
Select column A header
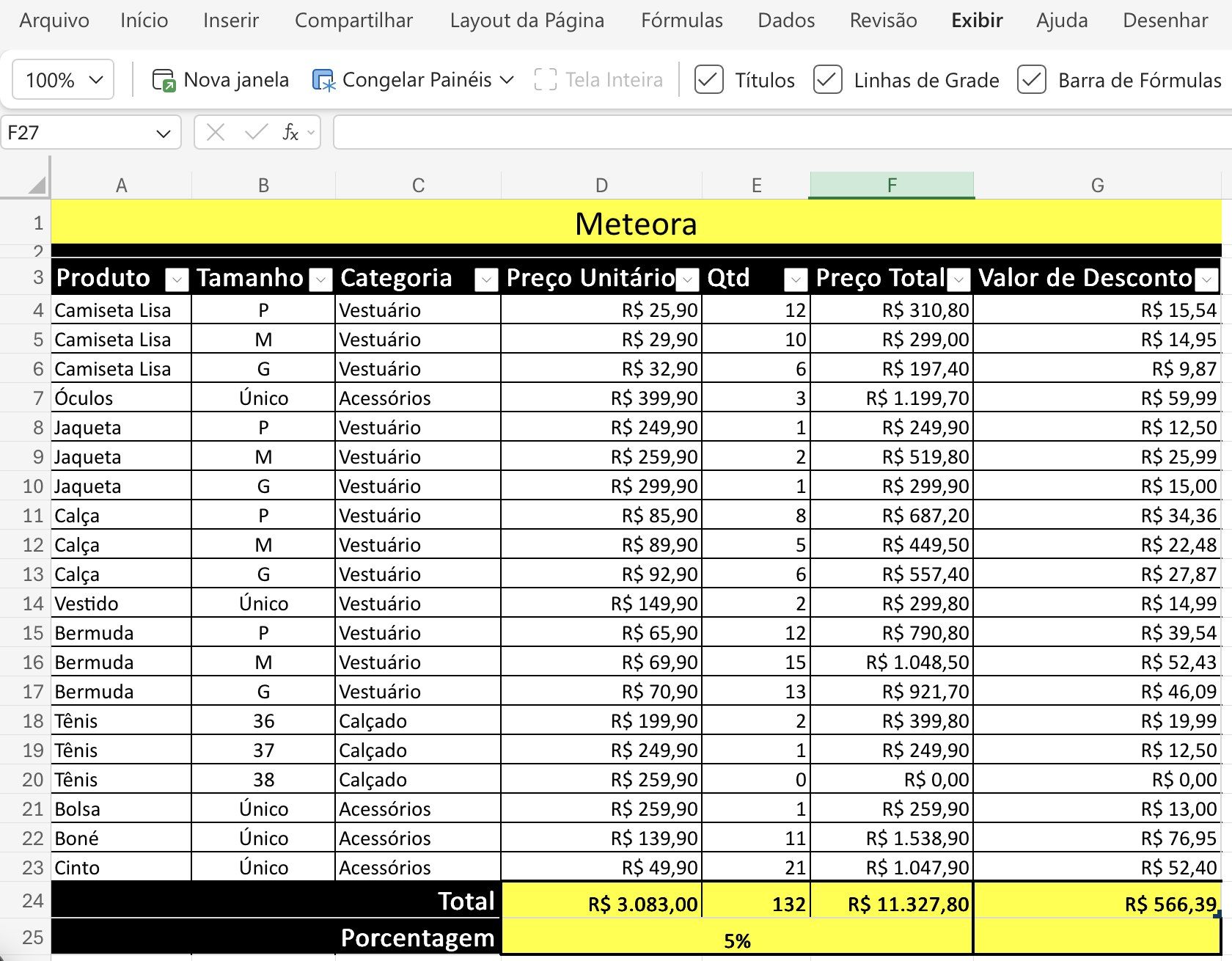point(122,185)
